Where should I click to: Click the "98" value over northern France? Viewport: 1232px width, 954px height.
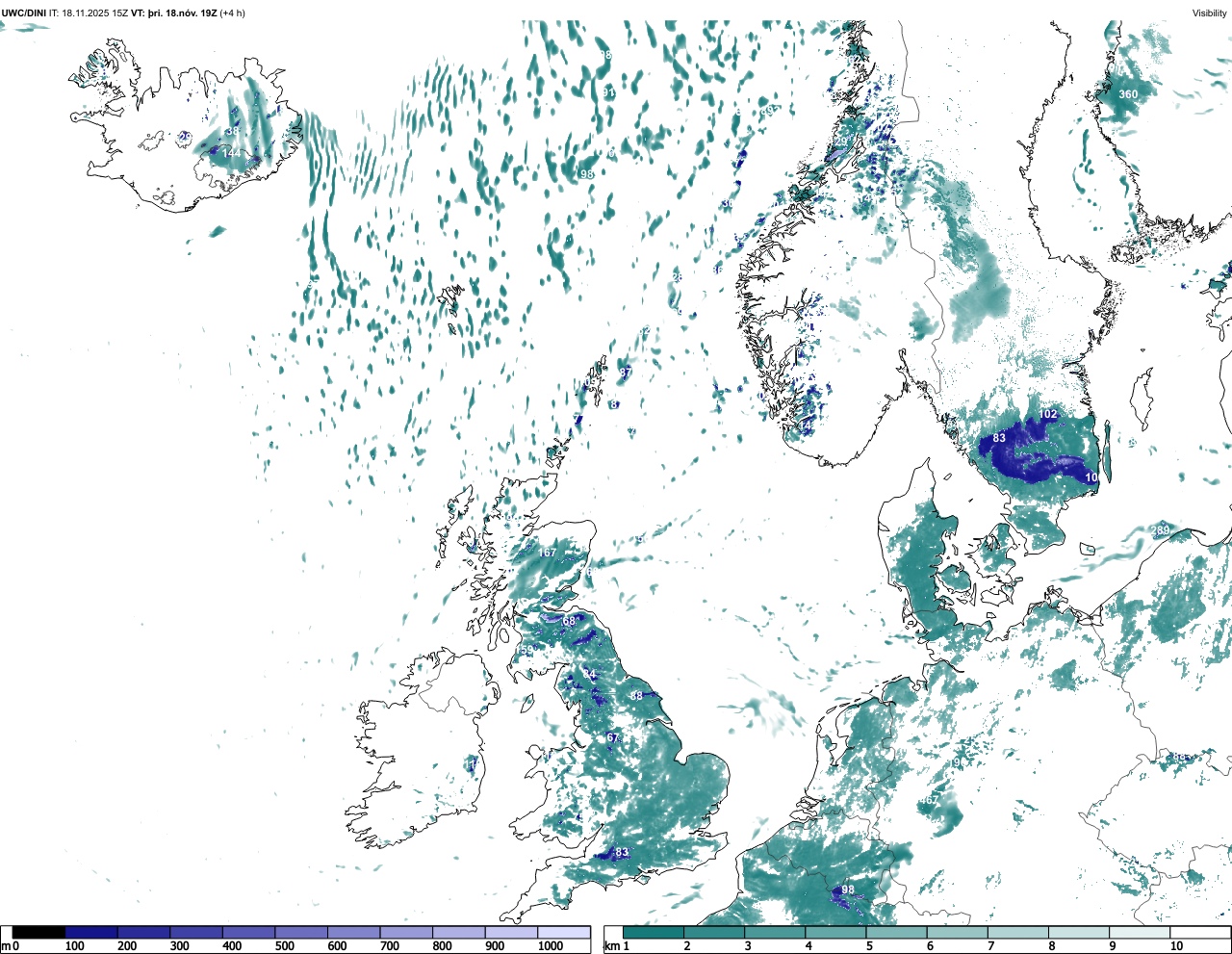coord(848,890)
